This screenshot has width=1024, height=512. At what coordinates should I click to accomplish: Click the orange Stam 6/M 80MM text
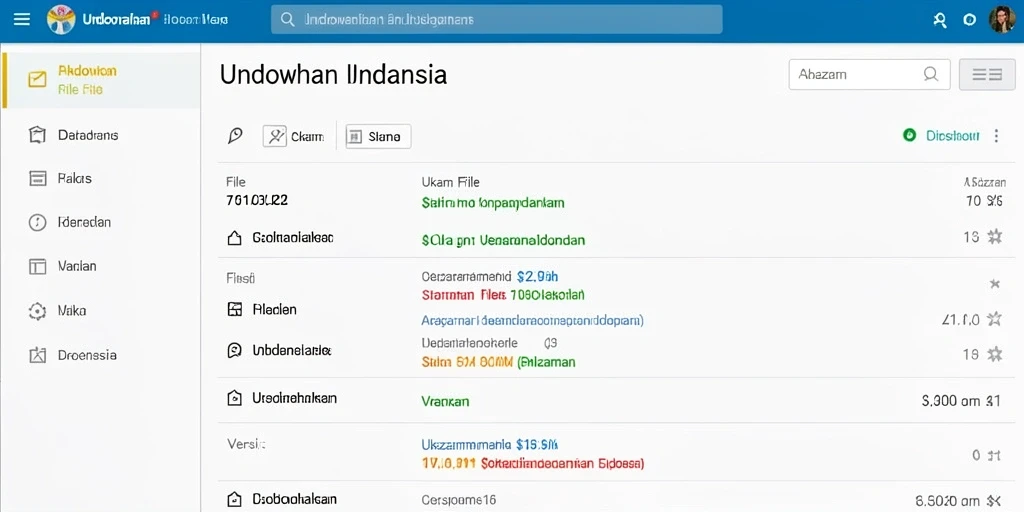tap(468, 362)
